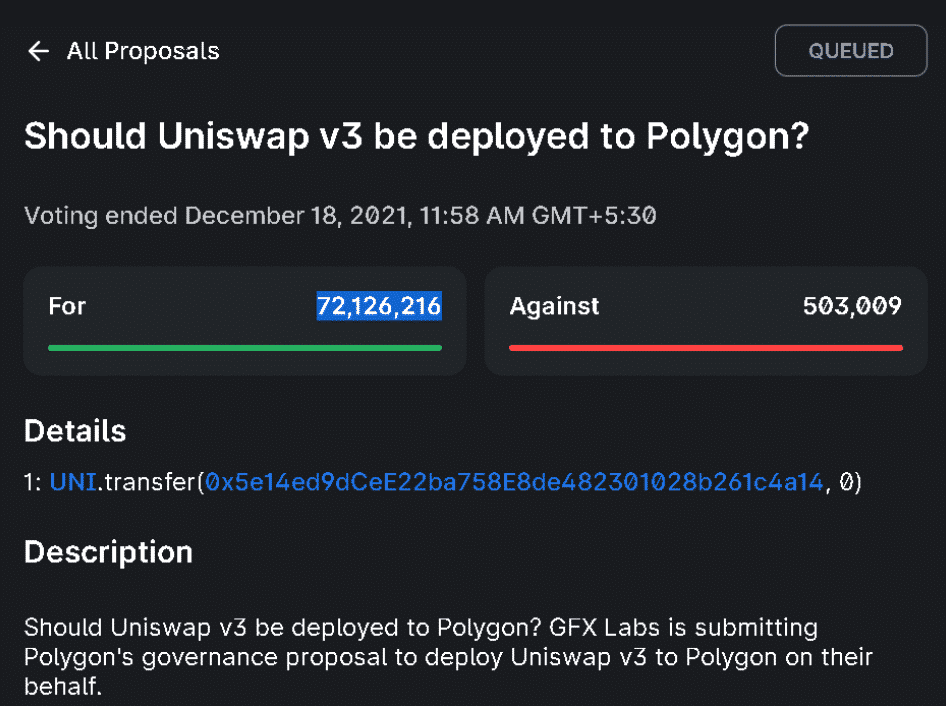Click the red Against vote progress bar
Screen dimensions: 946x706
click(706, 348)
